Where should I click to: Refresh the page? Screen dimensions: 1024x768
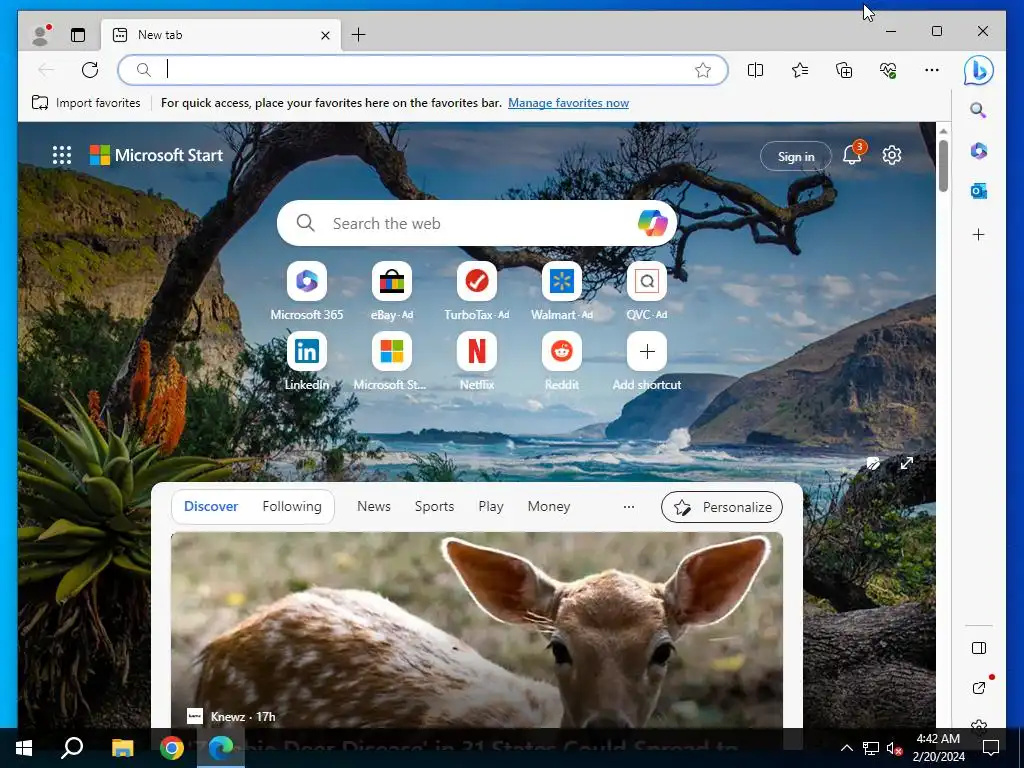point(90,70)
